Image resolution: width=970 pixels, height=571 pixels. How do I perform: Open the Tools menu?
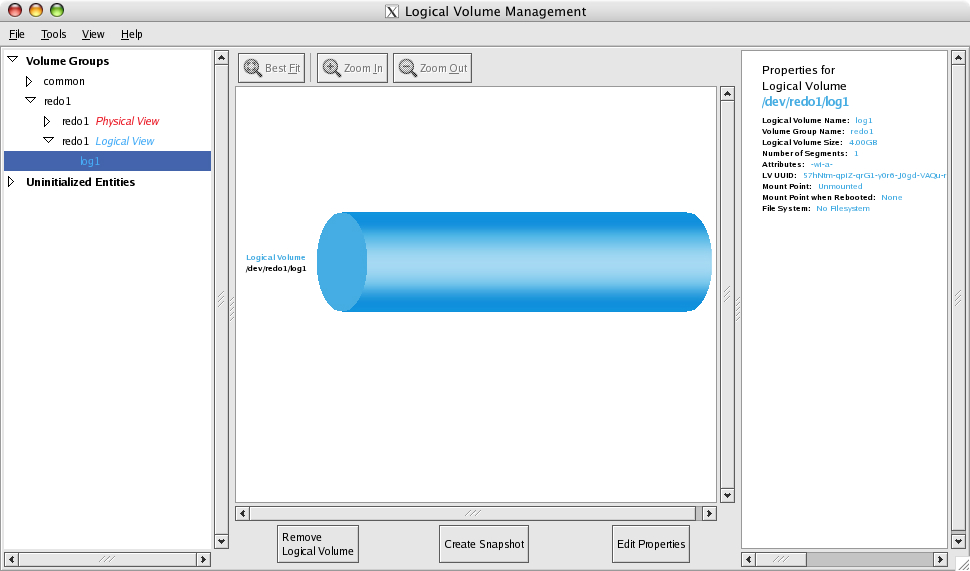53,34
